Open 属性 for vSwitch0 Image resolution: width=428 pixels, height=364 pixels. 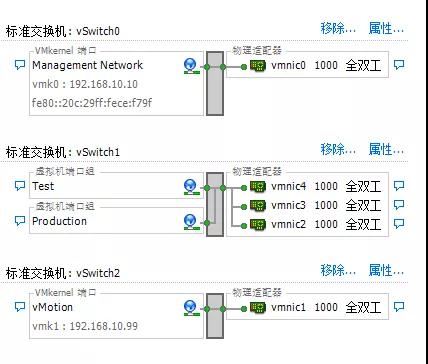click(x=386, y=28)
